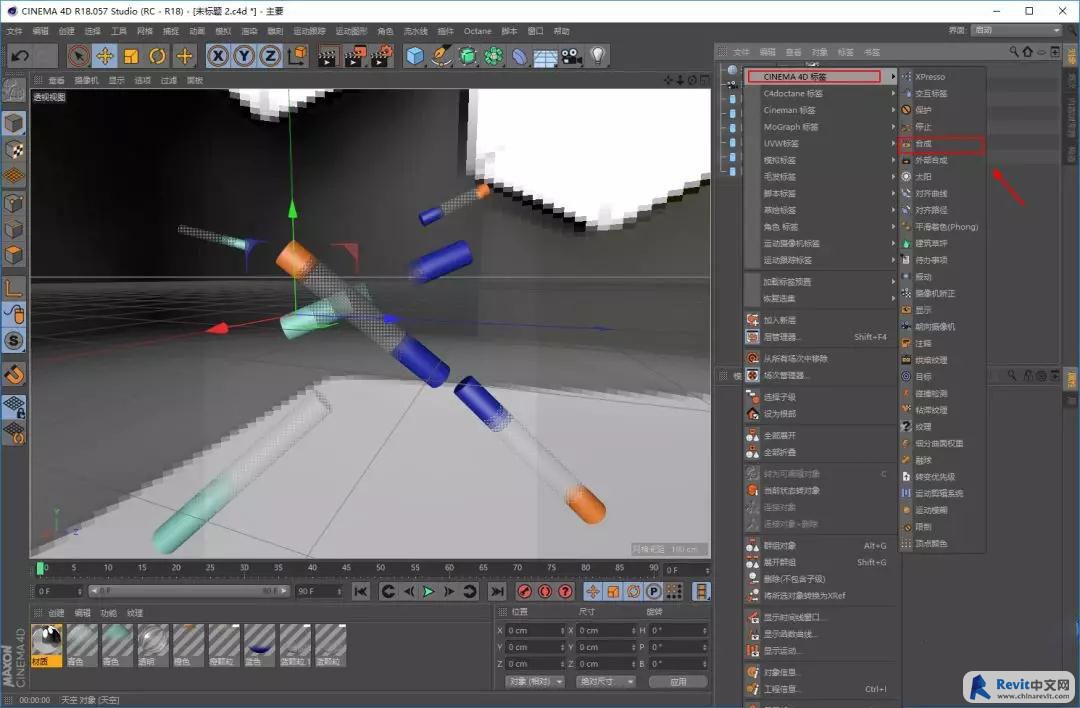Add a light bulb object
The height and width of the screenshot is (708, 1080).
tap(597, 56)
